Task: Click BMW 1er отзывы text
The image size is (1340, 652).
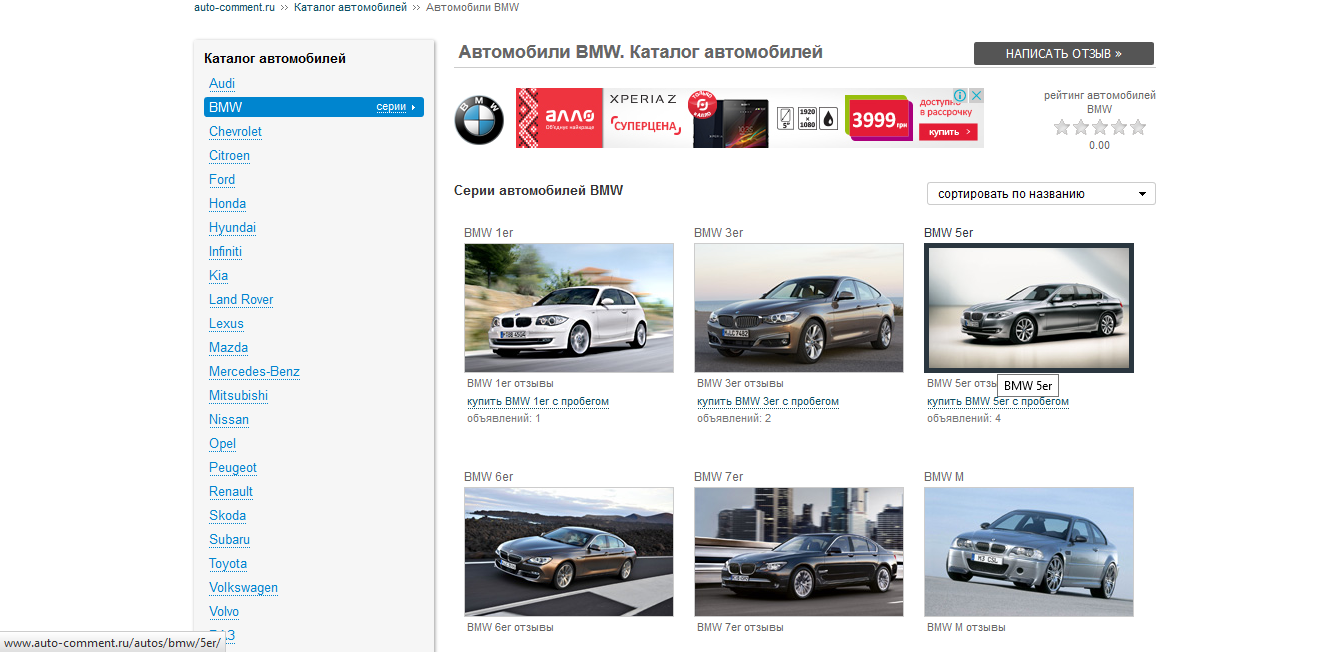Action: click(510, 383)
